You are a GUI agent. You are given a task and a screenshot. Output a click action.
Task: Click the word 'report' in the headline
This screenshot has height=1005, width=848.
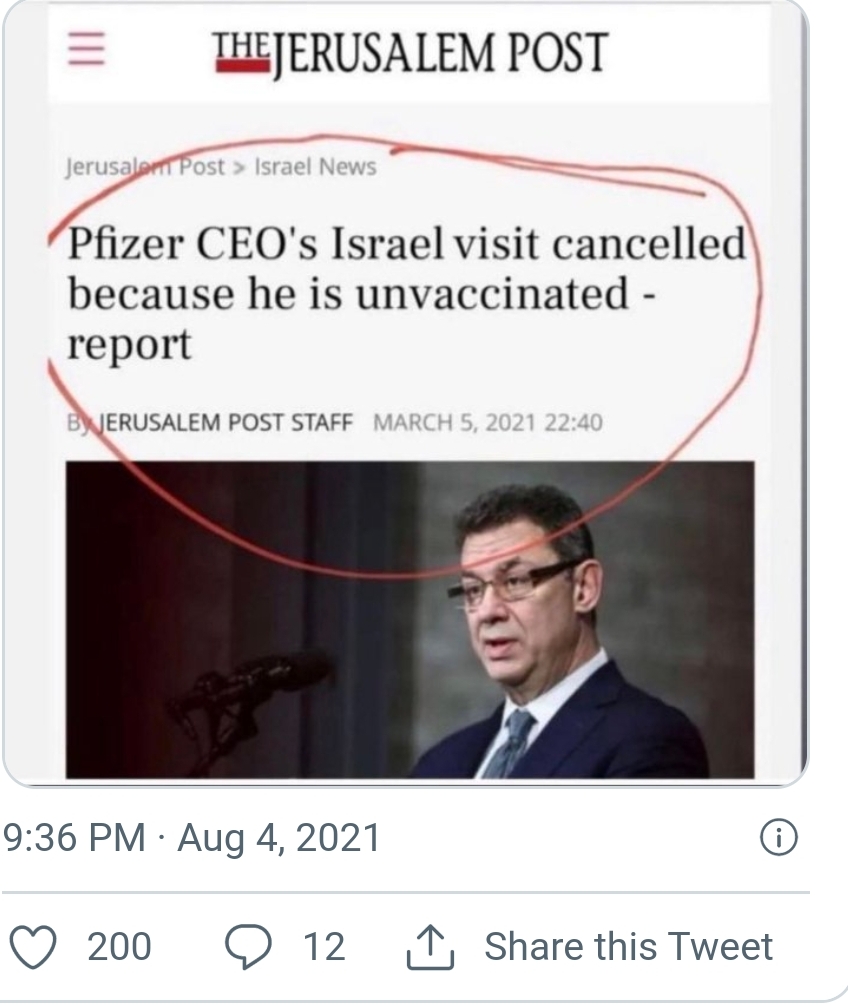pos(129,345)
